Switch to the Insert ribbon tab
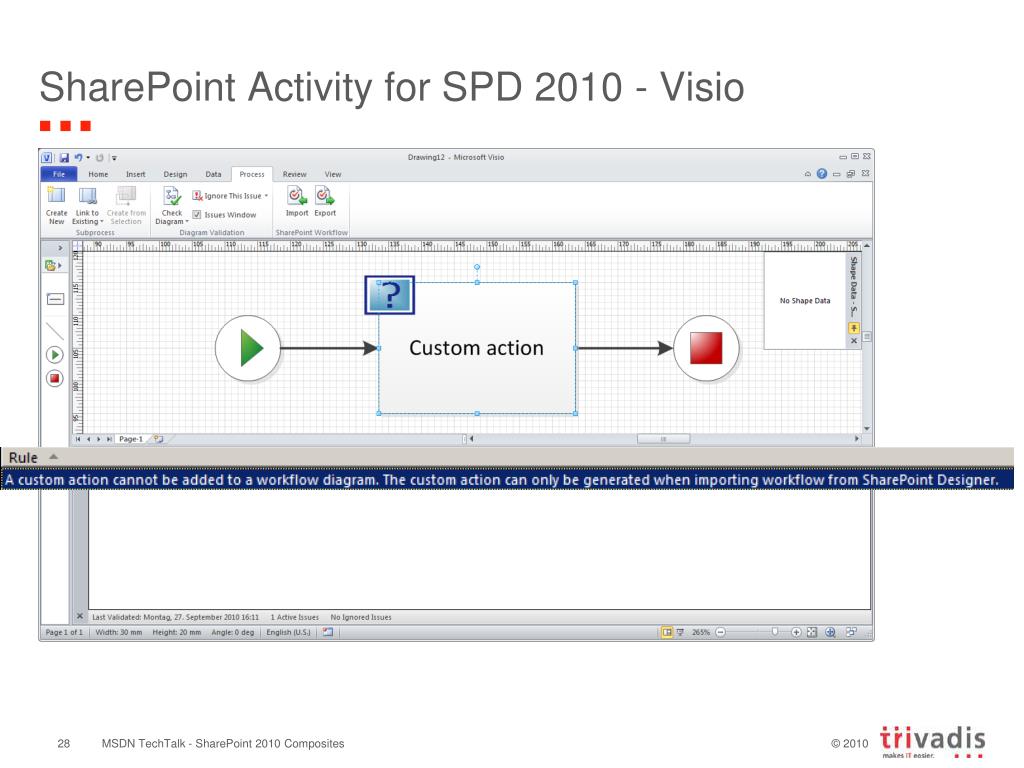Image resolution: width=1024 pixels, height=768 pixels. point(136,174)
